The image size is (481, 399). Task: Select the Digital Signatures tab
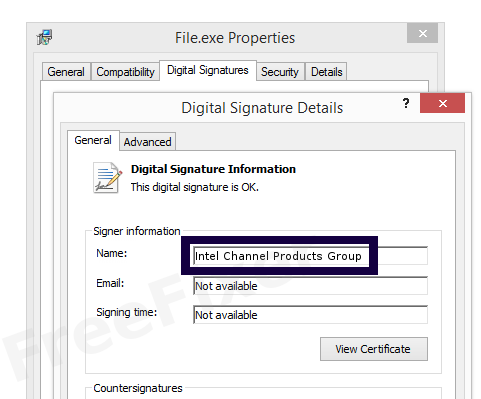(208, 70)
